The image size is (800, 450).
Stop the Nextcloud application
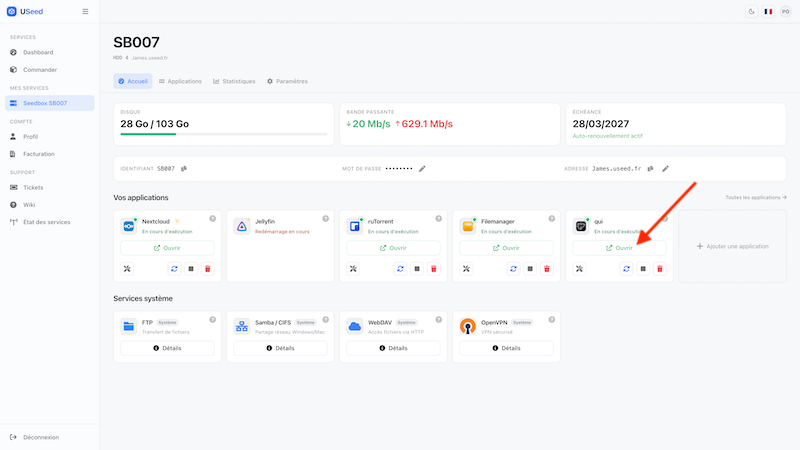click(x=191, y=269)
